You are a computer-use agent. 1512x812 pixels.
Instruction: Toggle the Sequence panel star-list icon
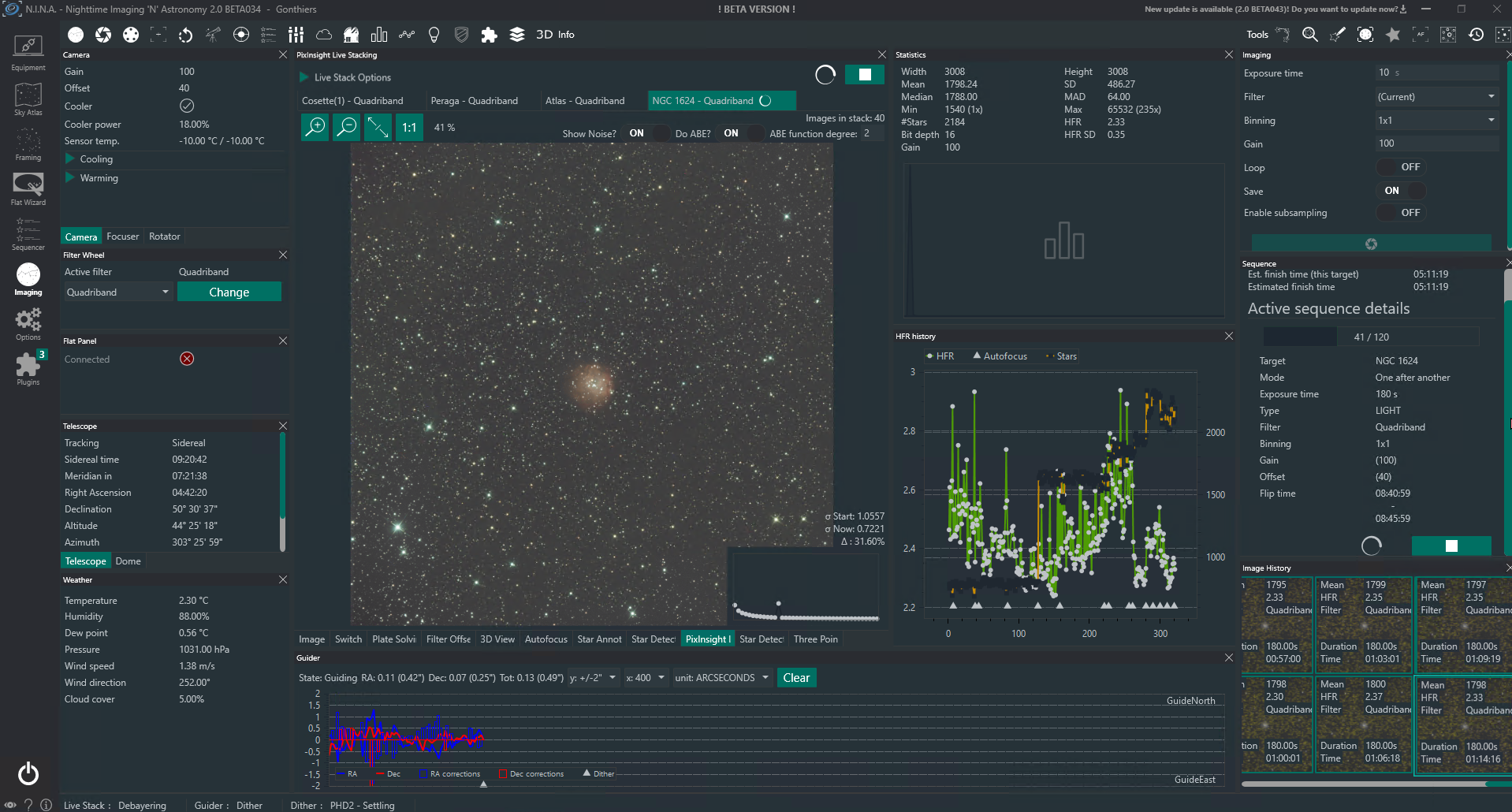coord(269,35)
